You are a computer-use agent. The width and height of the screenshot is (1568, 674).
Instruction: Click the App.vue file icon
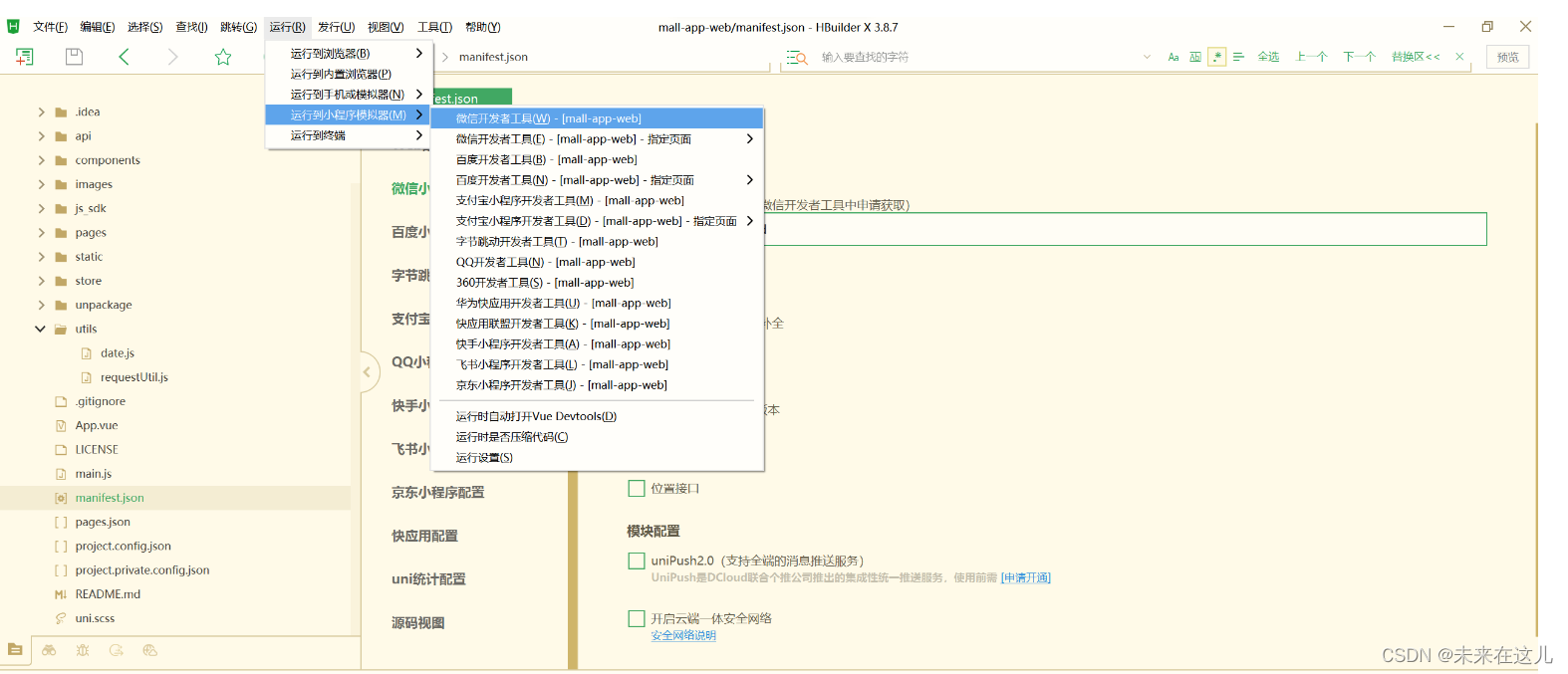[61, 426]
